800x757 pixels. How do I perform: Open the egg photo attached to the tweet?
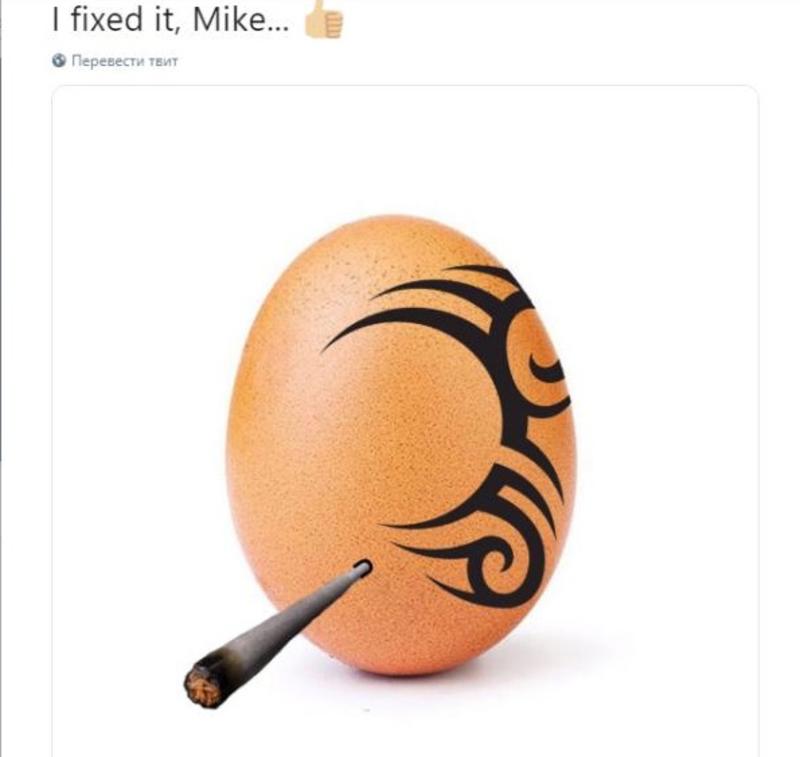(x=405, y=421)
